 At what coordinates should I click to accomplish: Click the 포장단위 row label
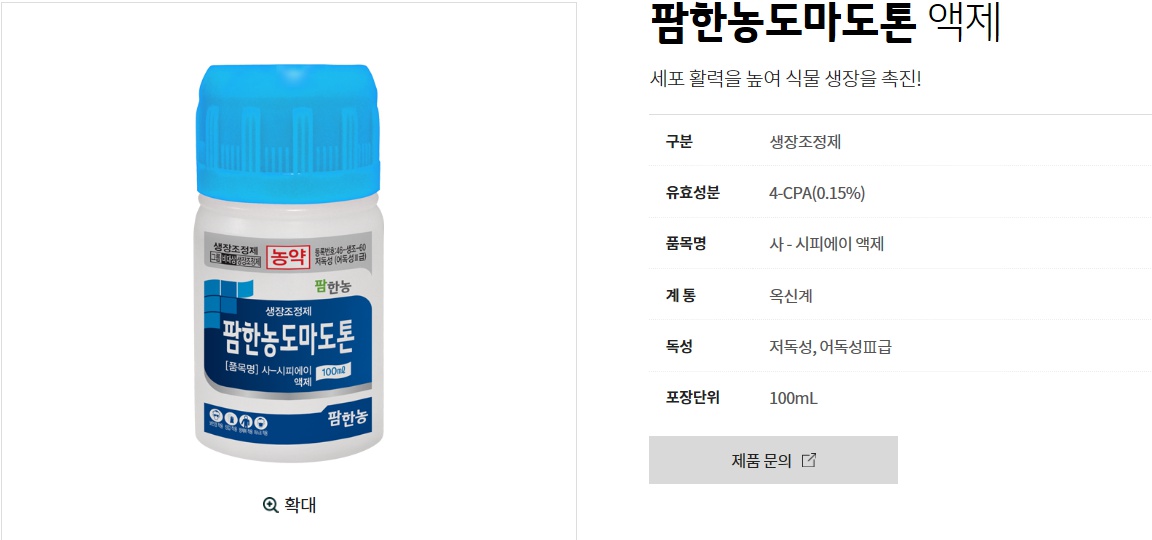click(692, 397)
